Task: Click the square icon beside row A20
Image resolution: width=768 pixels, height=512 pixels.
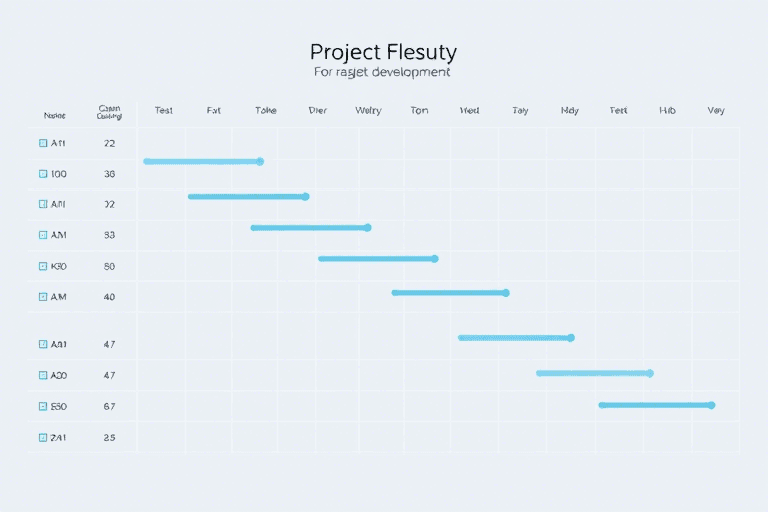Action: (42, 376)
